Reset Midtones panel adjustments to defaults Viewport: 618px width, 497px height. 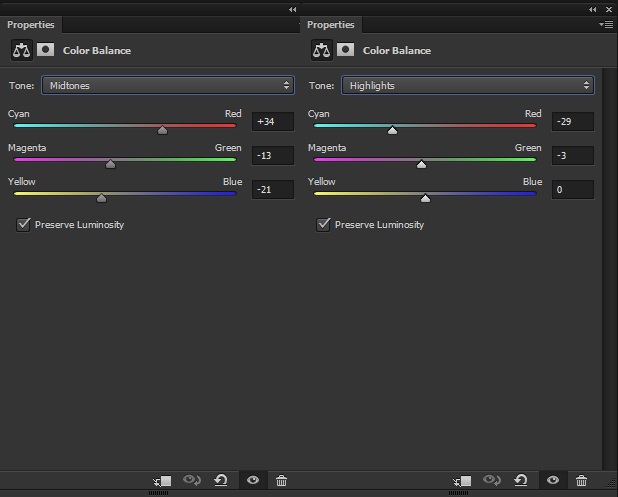(x=221, y=481)
